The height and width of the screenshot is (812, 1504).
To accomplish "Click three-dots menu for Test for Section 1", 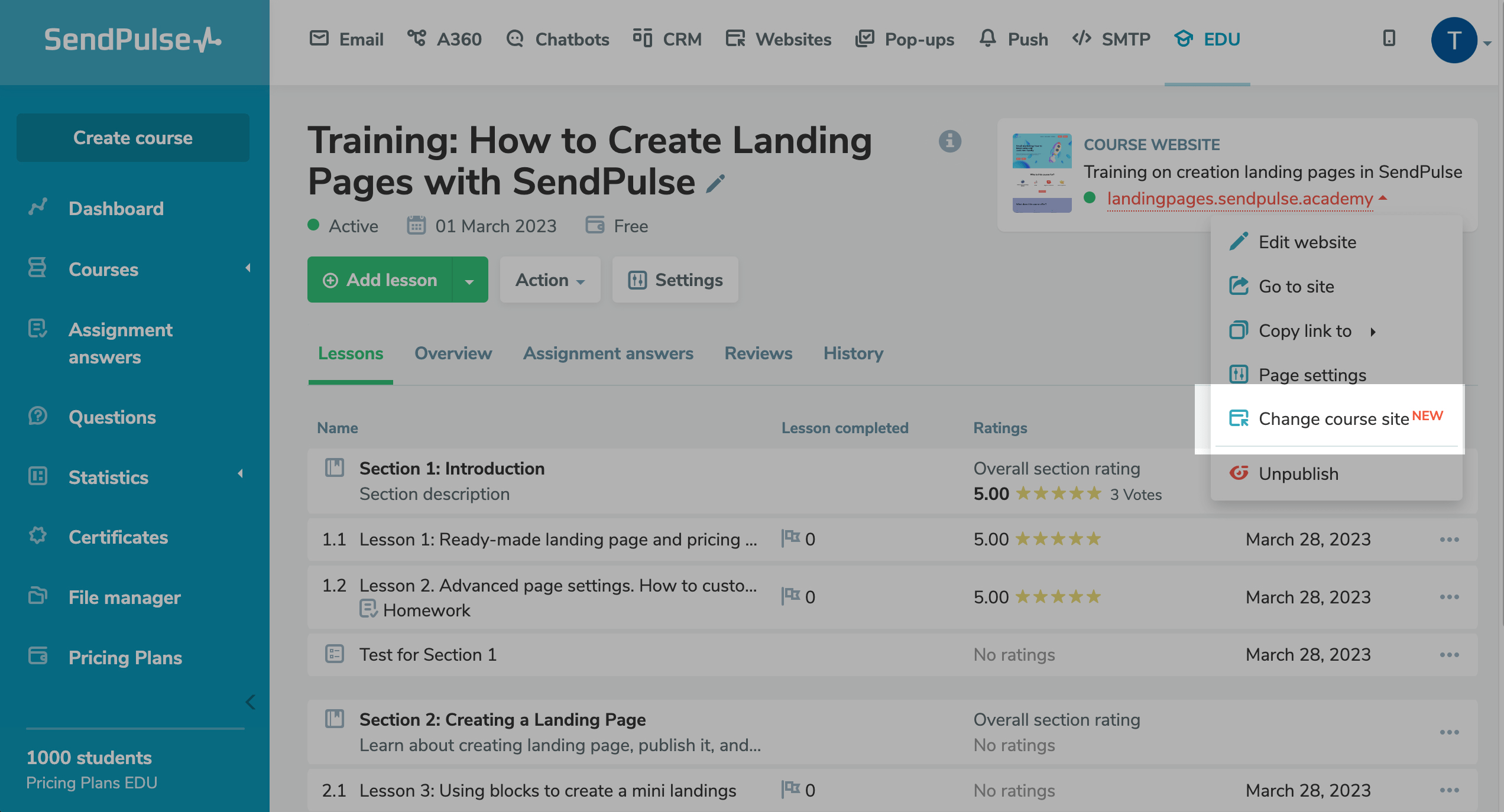I will [x=1449, y=655].
